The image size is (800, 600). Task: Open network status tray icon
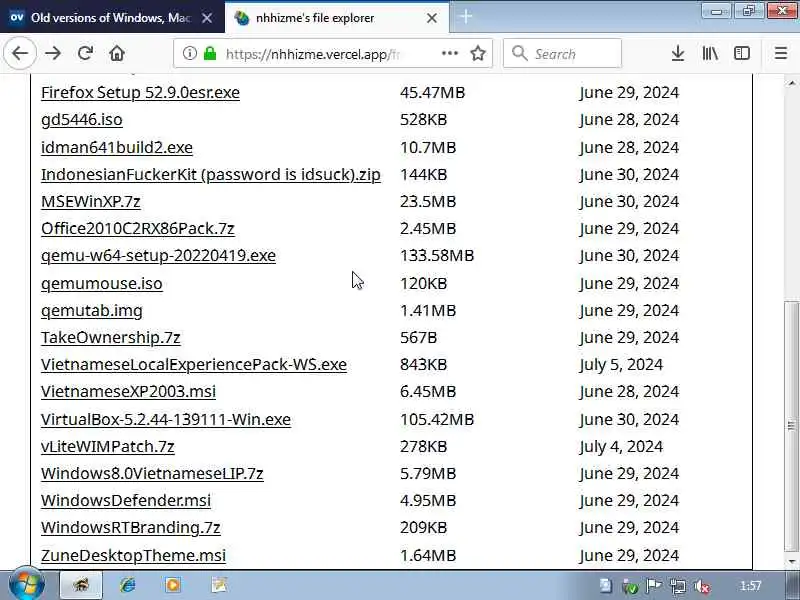678,586
